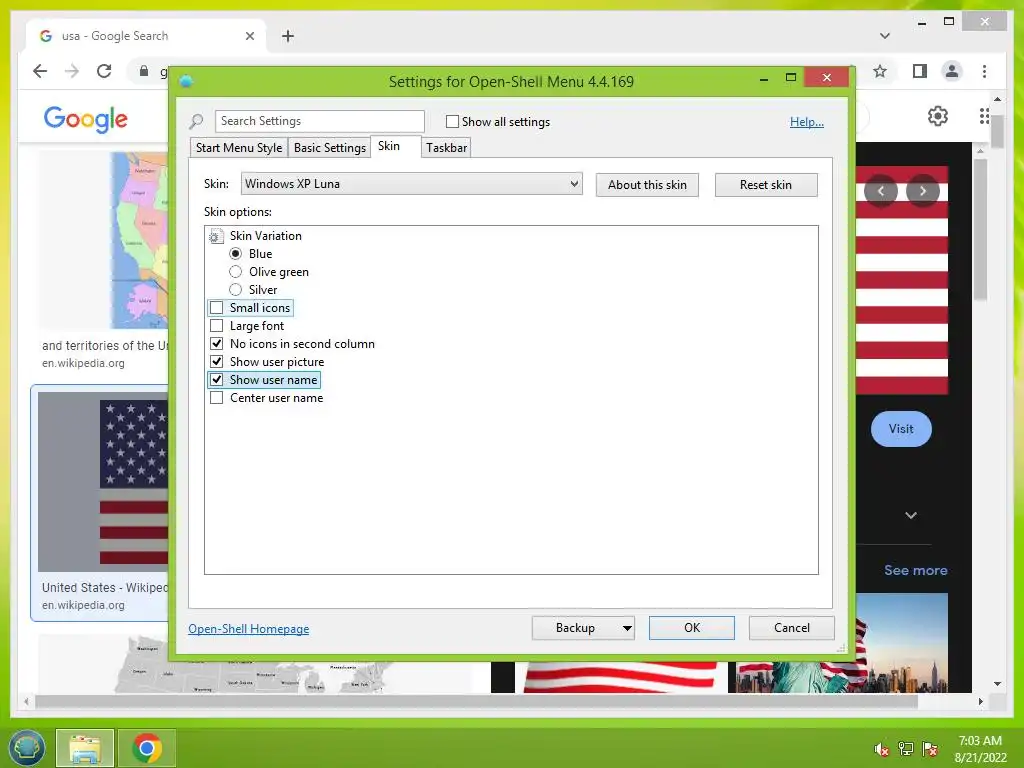Click the Search Settings field

tap(319, 121)
